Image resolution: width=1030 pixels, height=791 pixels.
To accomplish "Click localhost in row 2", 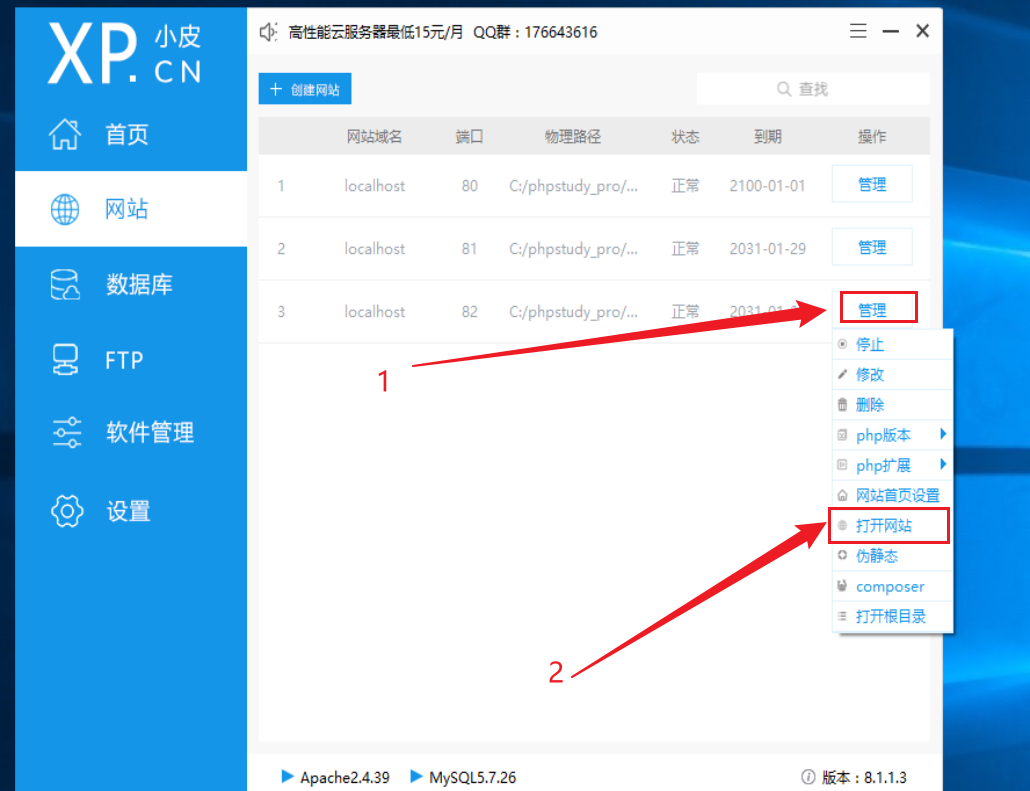I will coord(374,249).
